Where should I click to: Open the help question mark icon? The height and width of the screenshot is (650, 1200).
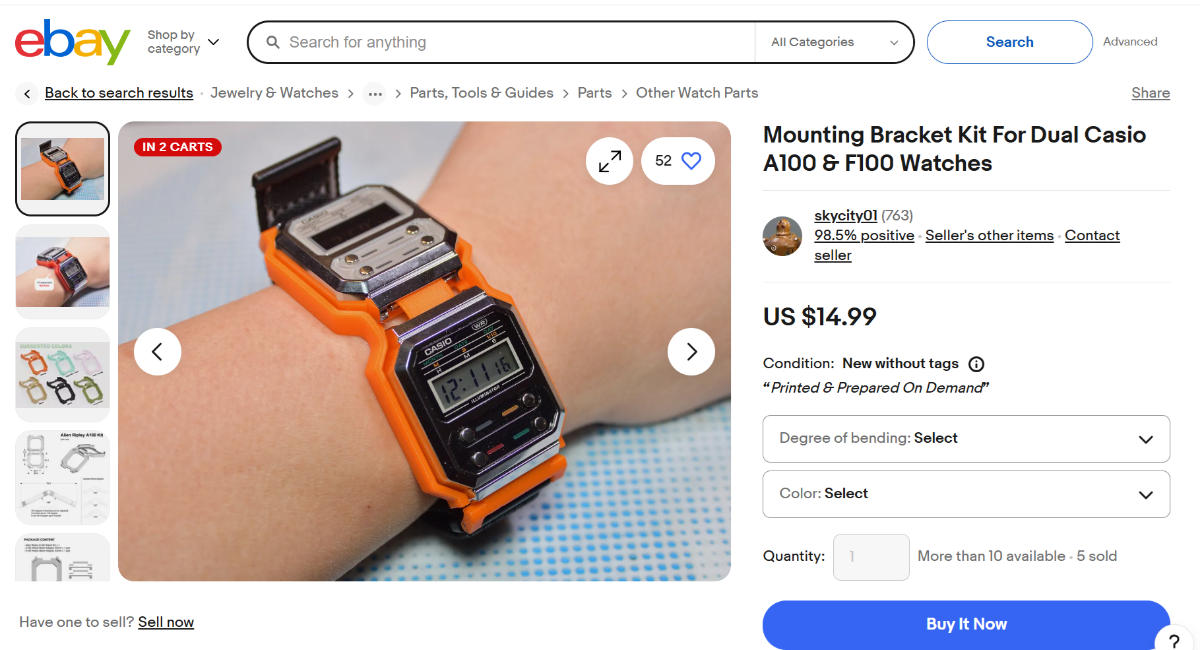[1174, 642]
